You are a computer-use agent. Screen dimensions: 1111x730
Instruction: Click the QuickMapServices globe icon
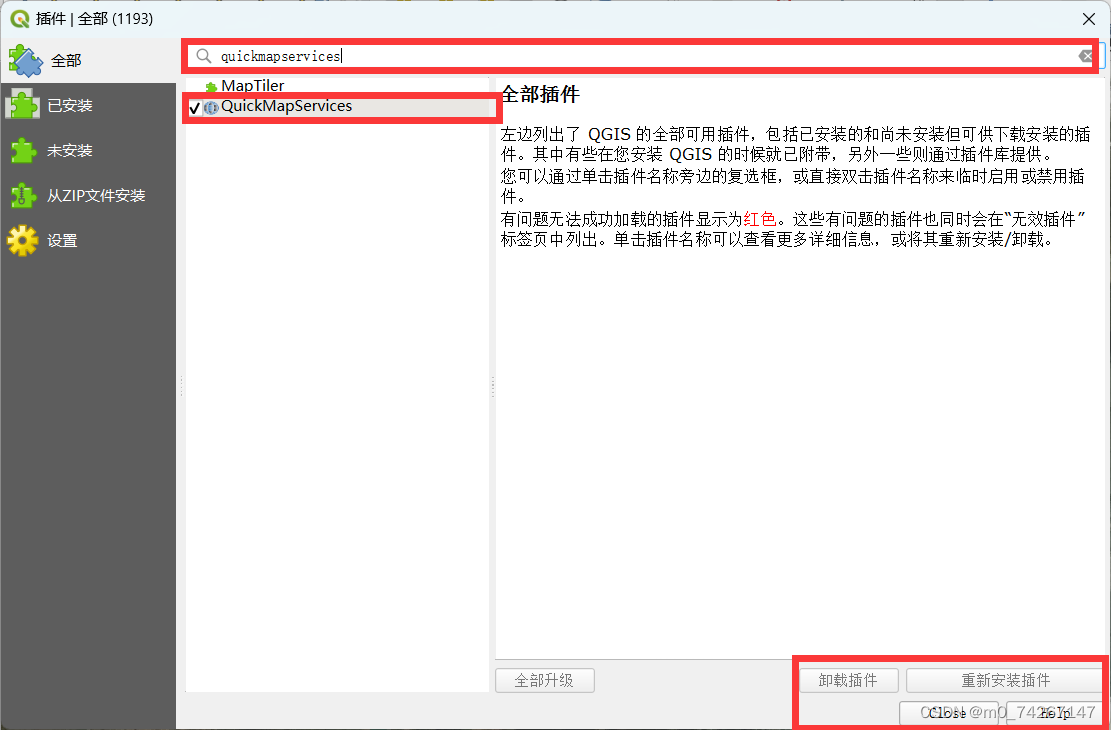coord(210,108)
